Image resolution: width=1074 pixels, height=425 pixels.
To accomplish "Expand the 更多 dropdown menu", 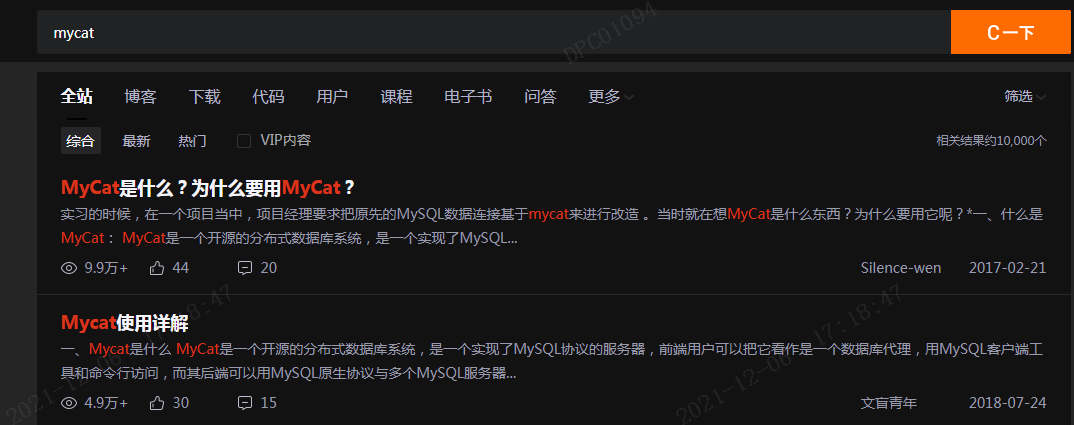I will pos(611,97).
